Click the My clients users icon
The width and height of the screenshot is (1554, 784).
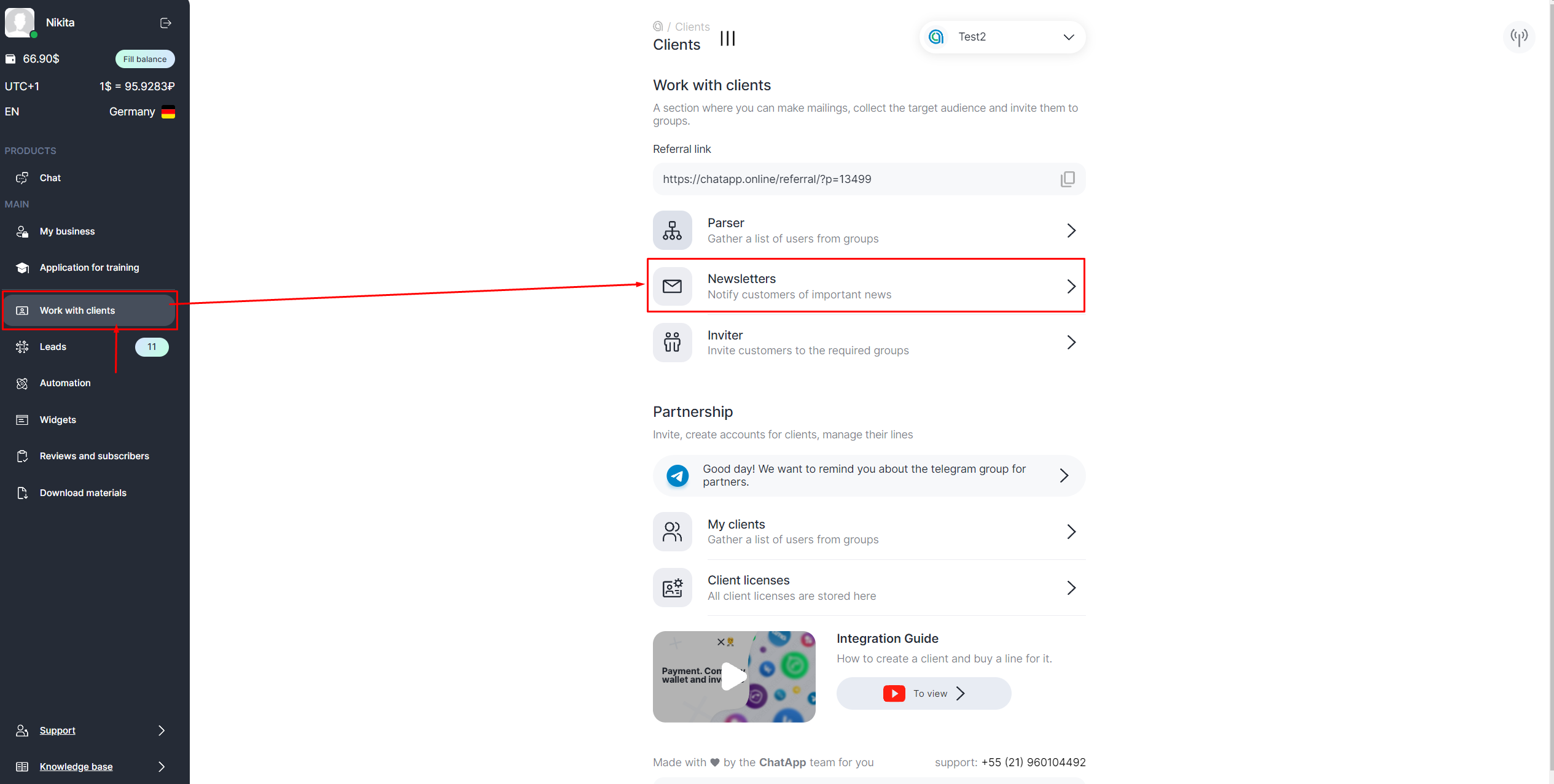672,532
